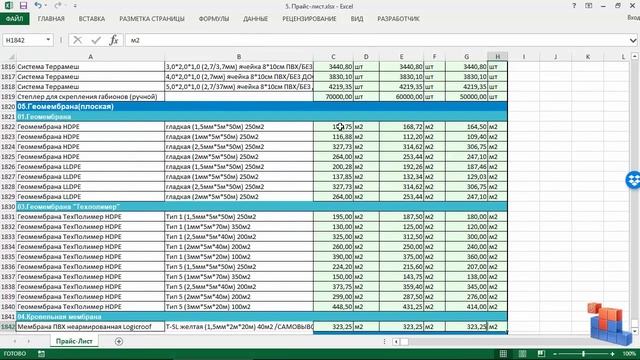Viewport: 640px width, 360px height.
Task: Confirm entry with the checkmark formula bar icon
Action: pyautogui.click(x=96, y=40)
